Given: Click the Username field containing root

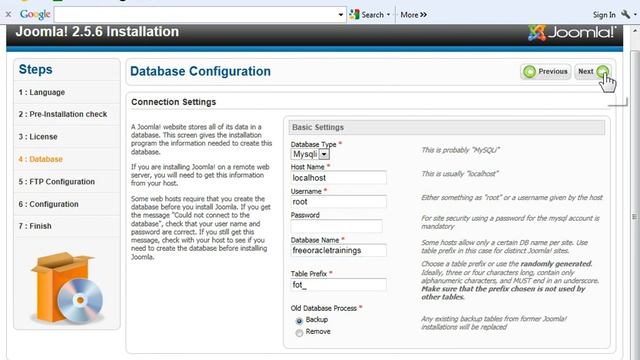Looking at the screenshot, I should pos(338,202).
